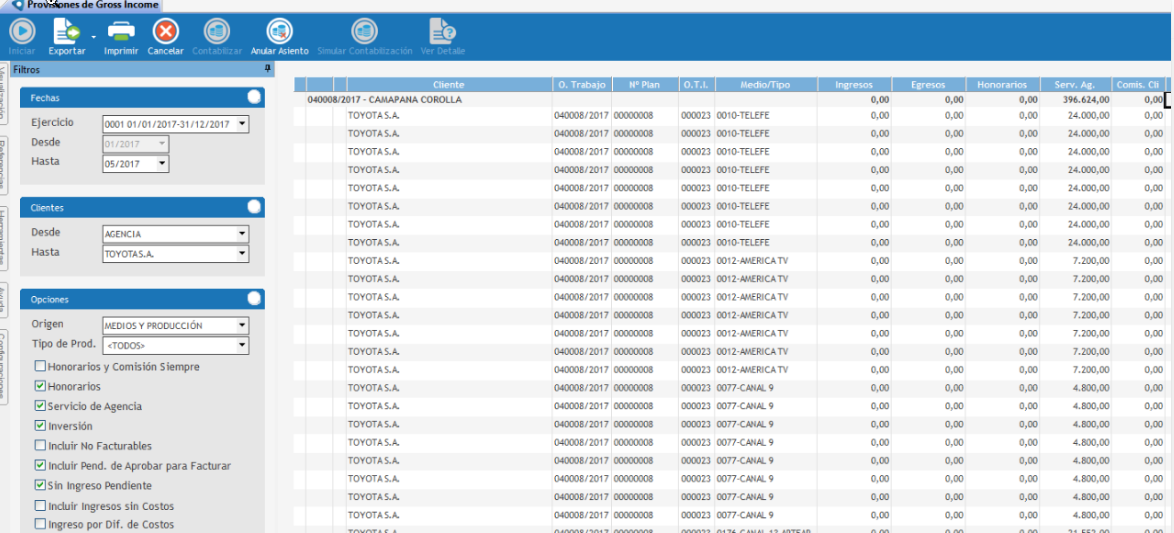
Task: Collapse the Fechas section round button
Action: point(254,97)
